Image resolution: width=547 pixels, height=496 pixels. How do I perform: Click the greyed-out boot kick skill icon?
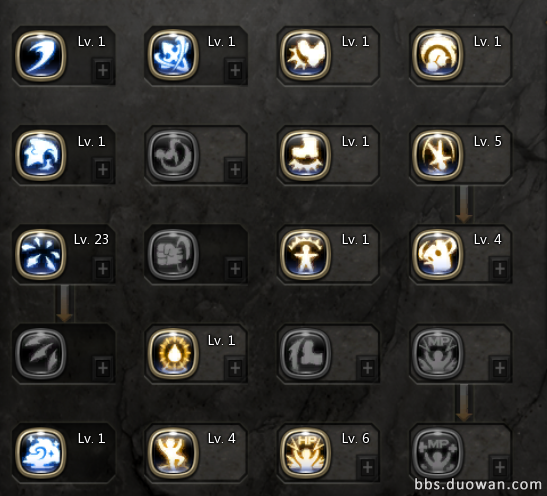pos(306,353)
